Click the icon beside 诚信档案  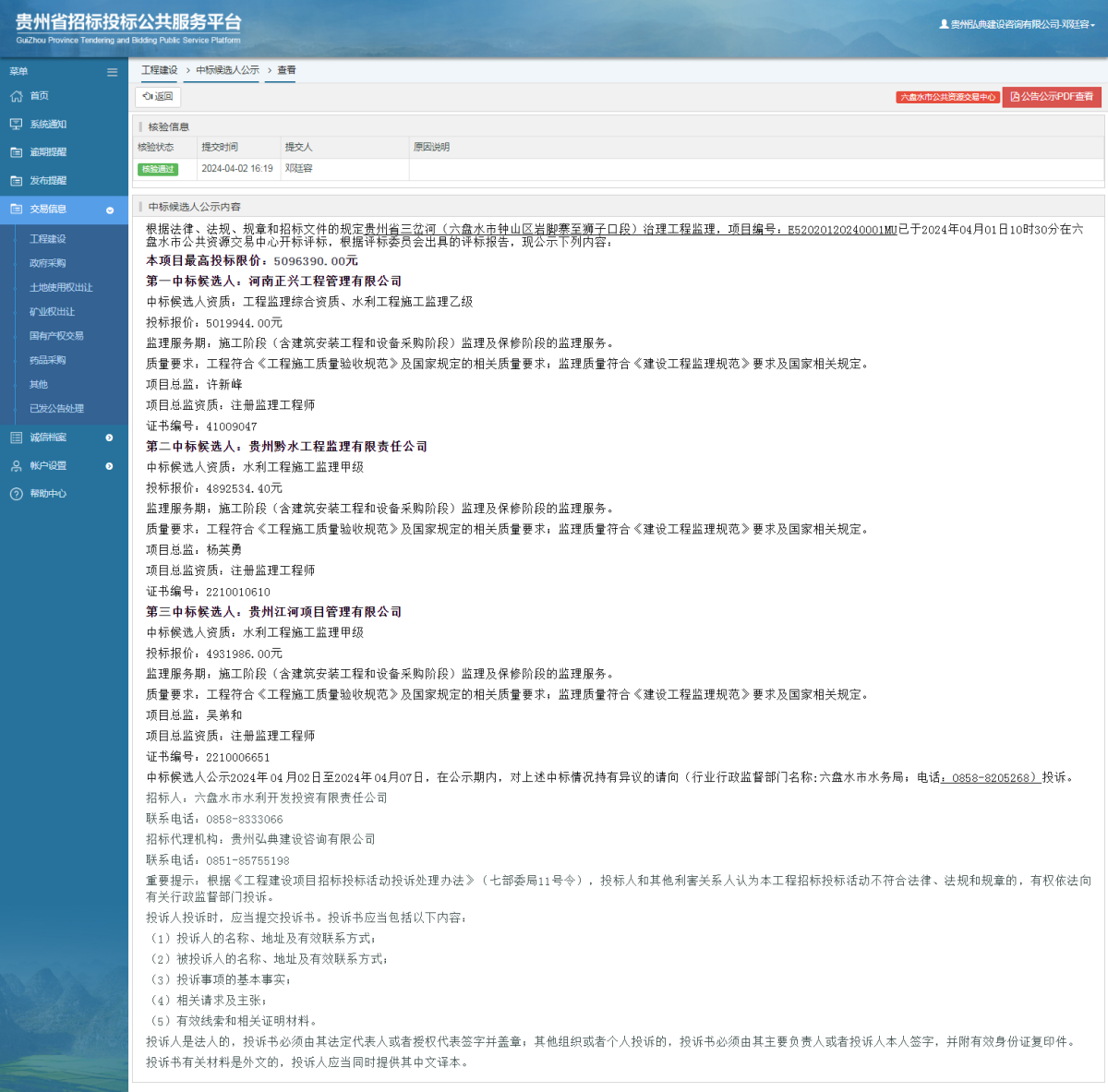[16, 438]
